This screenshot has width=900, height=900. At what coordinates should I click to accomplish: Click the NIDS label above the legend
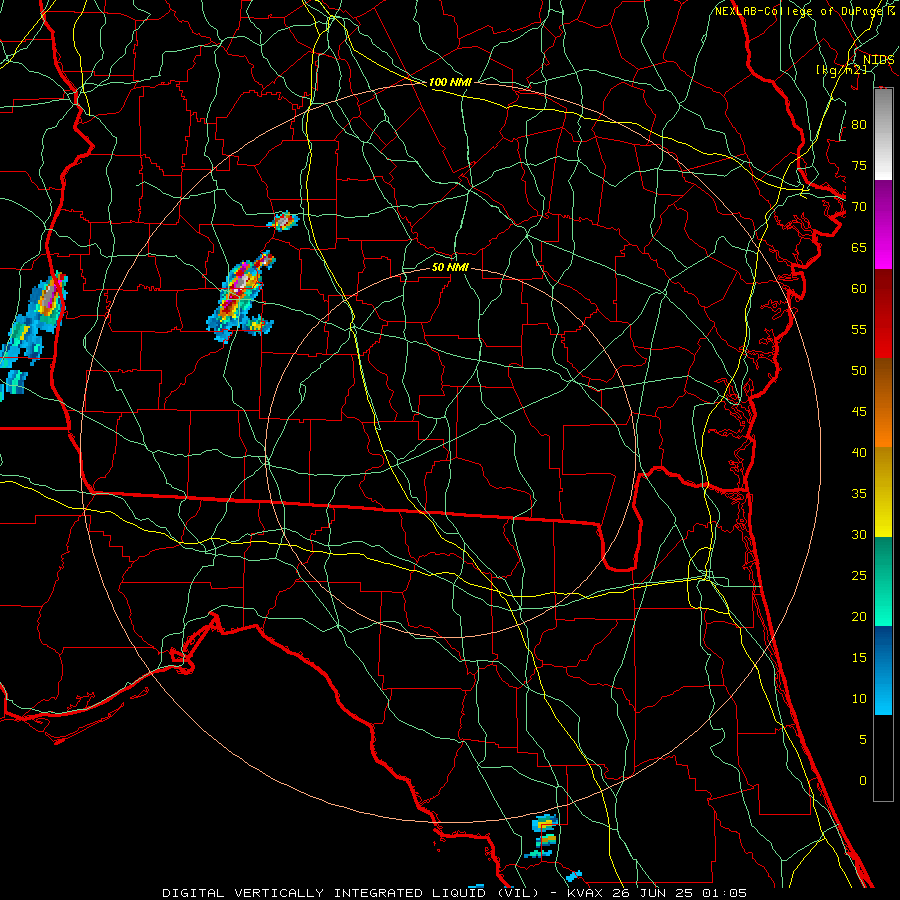(x=878, y=60)
